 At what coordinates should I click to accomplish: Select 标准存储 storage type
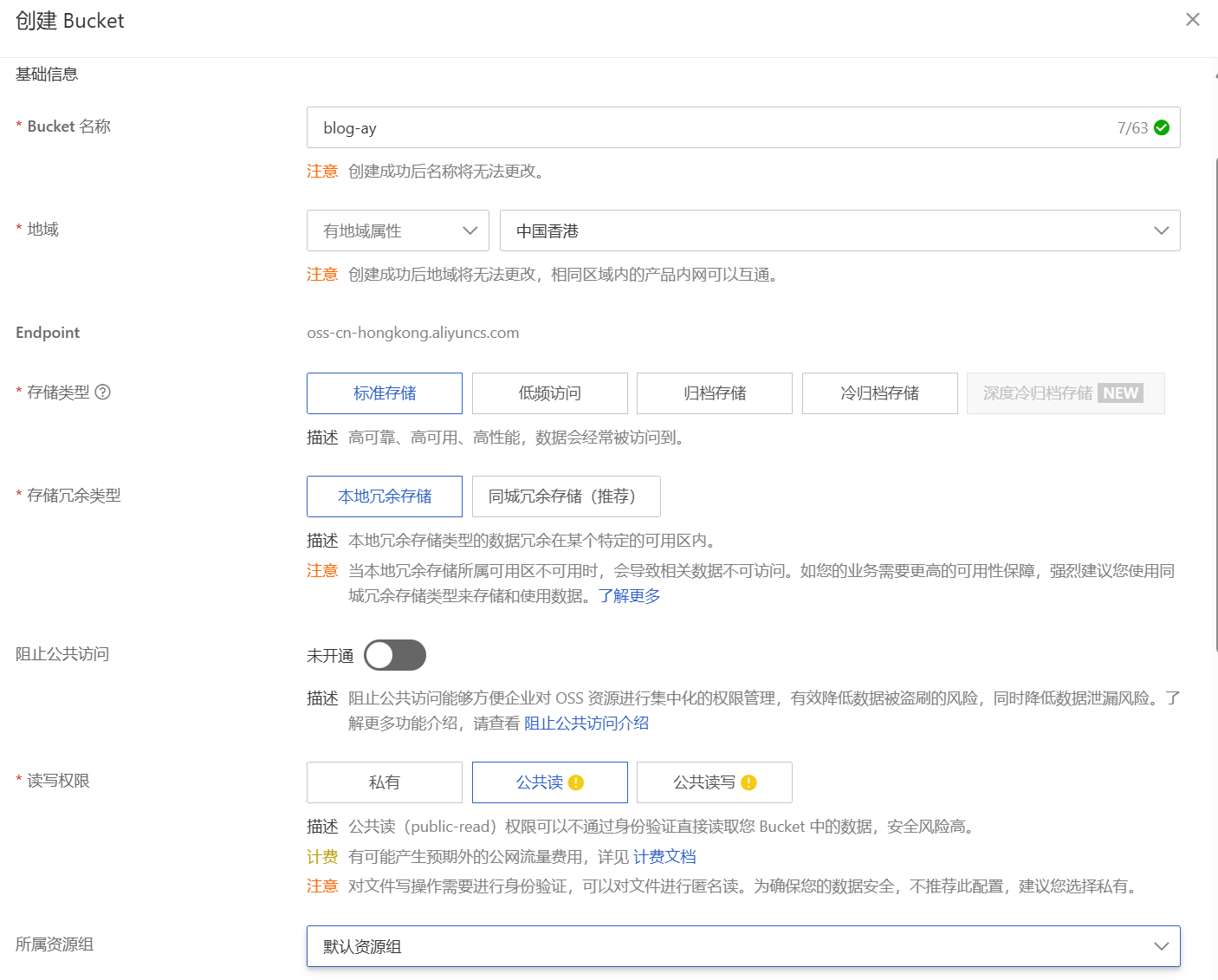385,393
